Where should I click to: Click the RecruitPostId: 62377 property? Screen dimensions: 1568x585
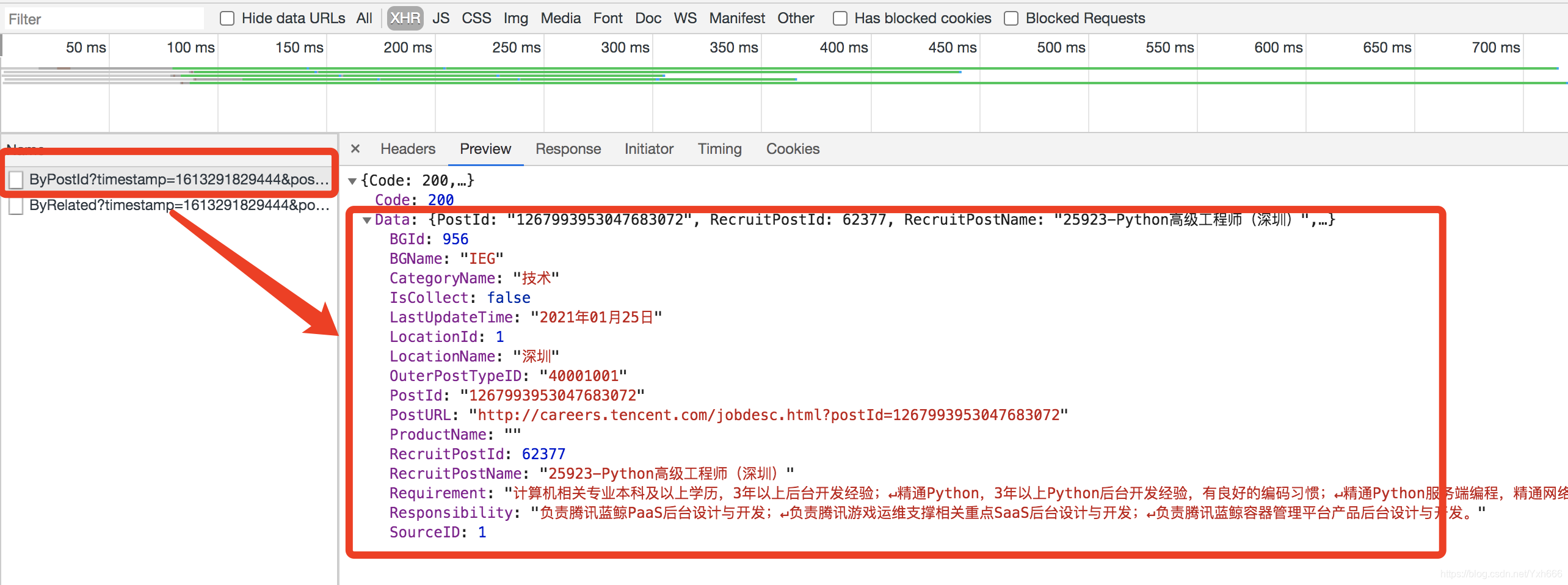pyautogui.click(x=477, y=454)
